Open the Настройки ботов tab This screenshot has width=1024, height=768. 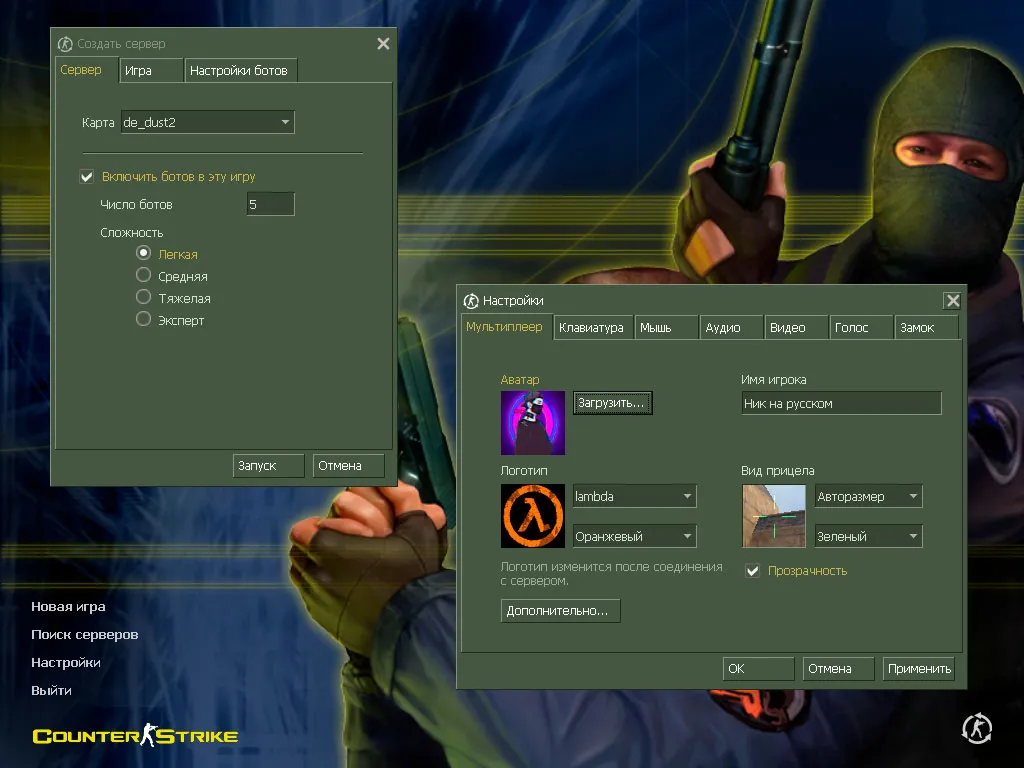tap(241, 71)
